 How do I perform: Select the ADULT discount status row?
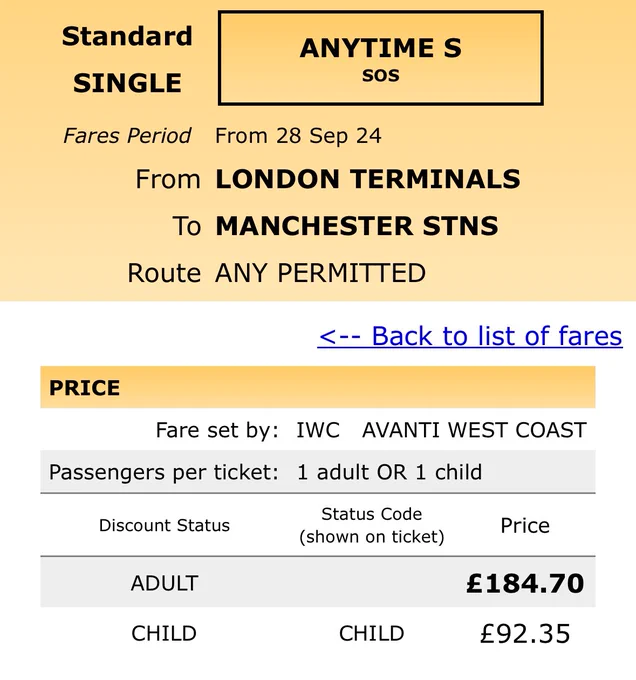318,582
